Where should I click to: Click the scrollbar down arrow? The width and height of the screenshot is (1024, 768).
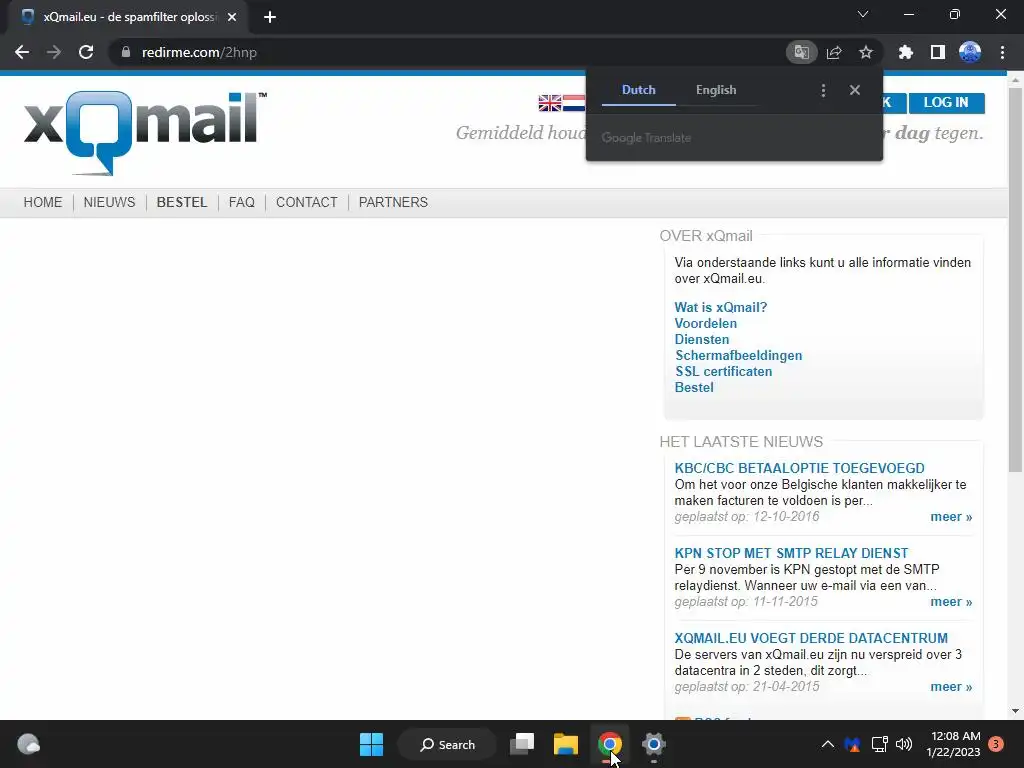tap(1015, 711)
